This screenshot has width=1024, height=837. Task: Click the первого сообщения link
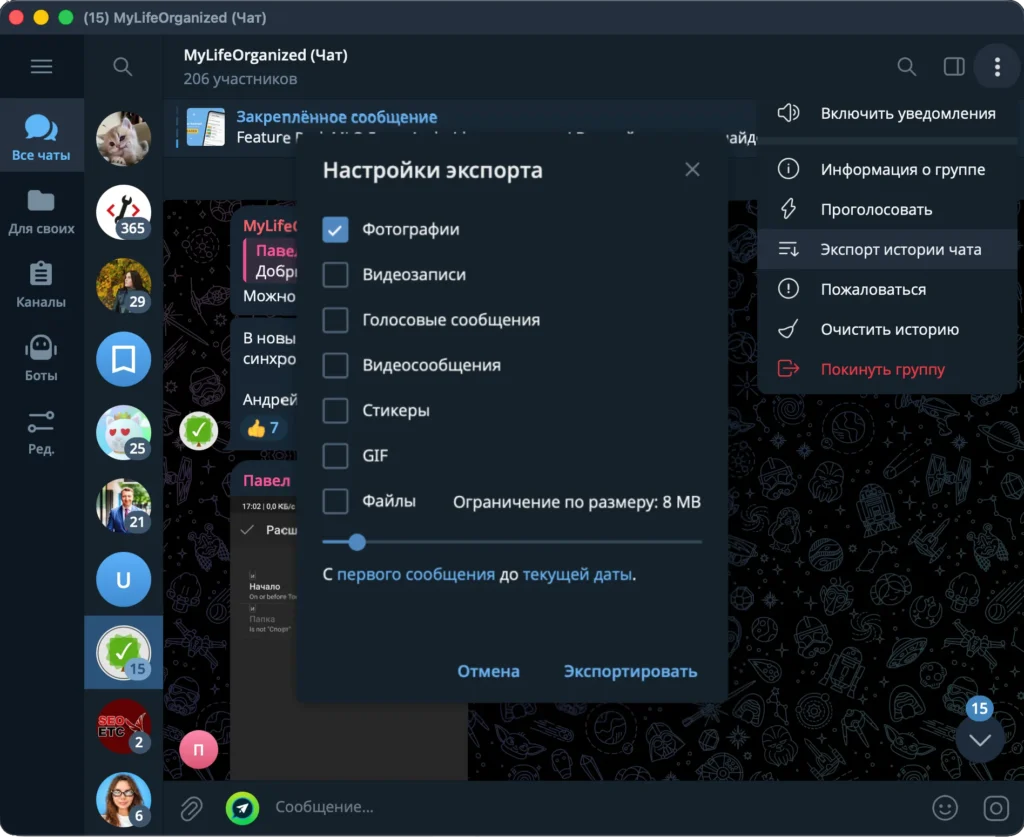coord(416,575)
